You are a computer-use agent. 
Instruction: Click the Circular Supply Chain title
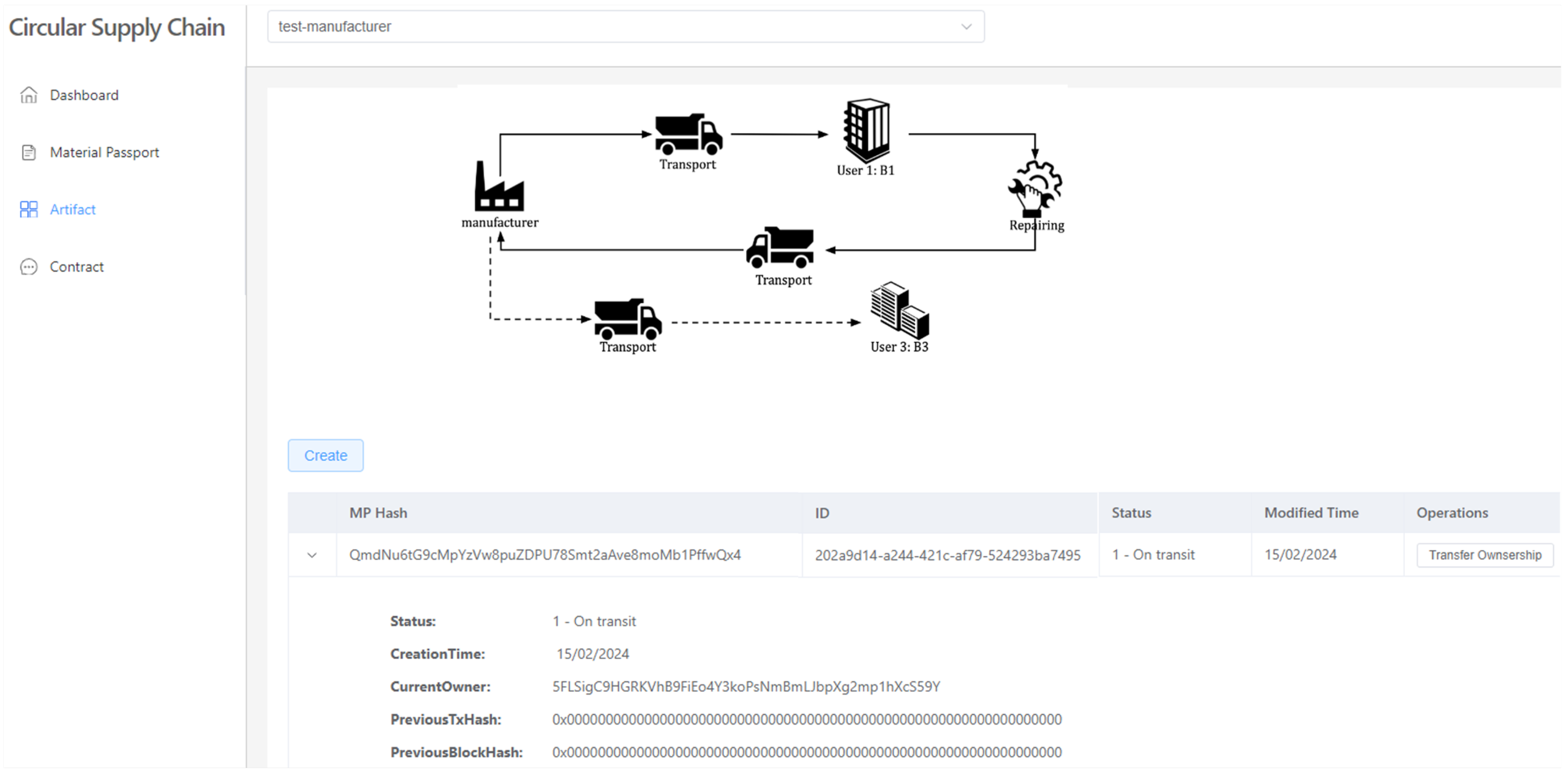point(117,28)
